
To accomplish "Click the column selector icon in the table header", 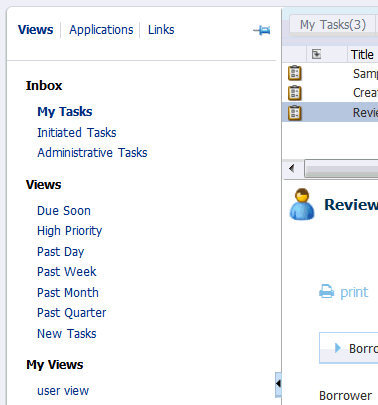I will (316, 54).
